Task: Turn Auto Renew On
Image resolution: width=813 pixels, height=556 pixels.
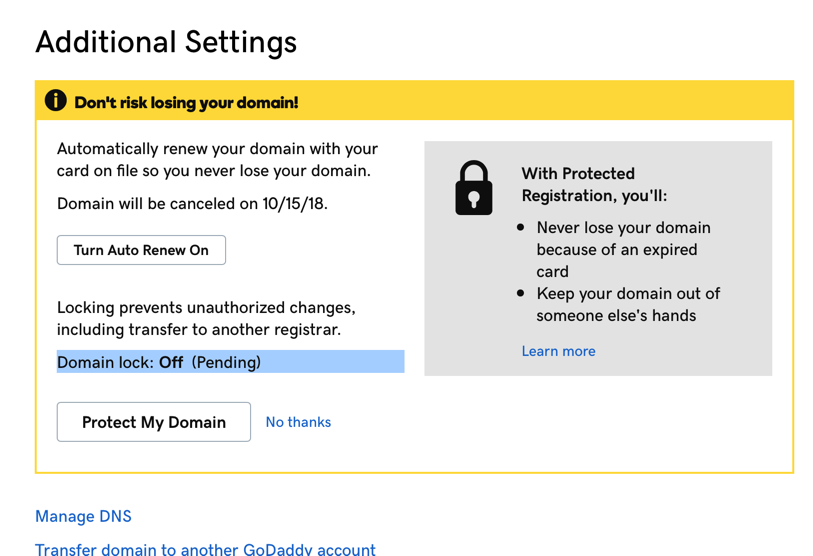Action: pyautogui.click(x=141, y=250)
